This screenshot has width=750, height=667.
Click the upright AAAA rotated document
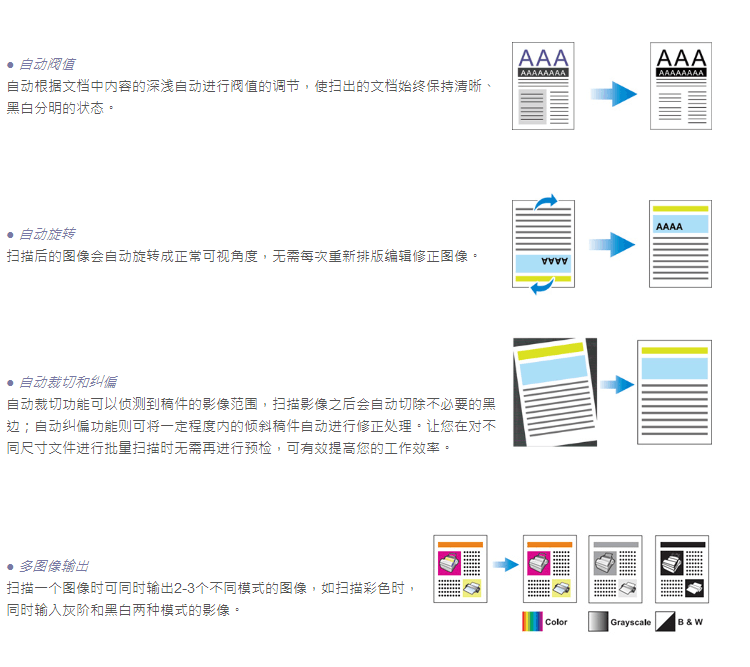click(680, 244)
